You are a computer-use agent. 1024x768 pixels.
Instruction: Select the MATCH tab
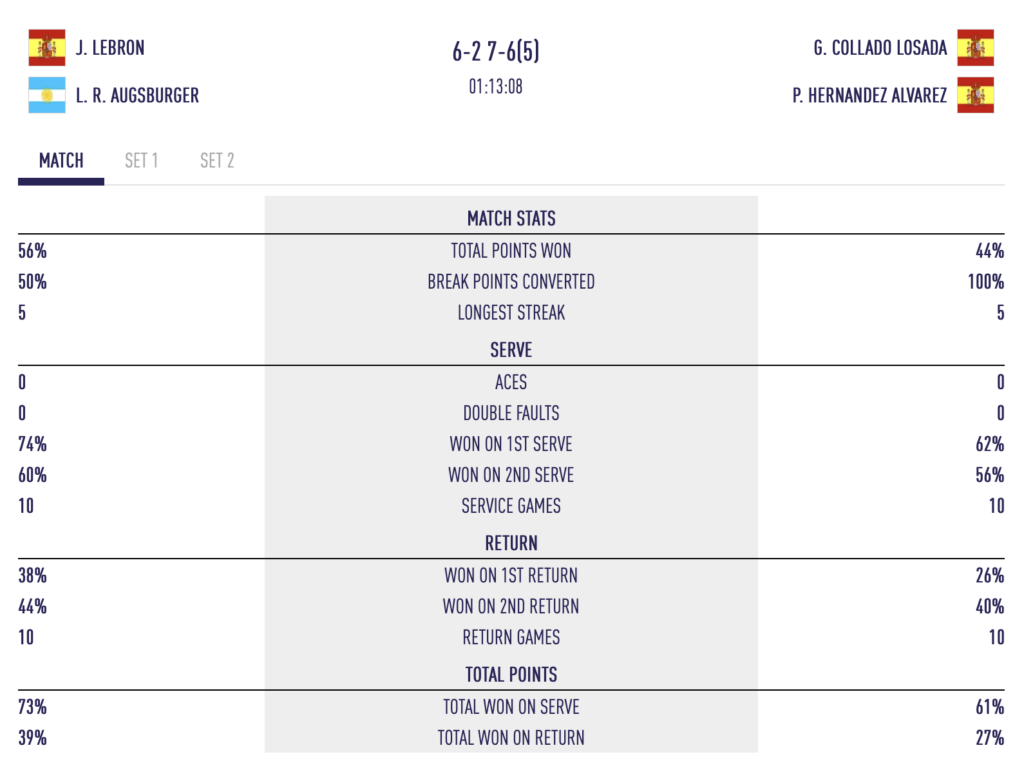(61, 160)
